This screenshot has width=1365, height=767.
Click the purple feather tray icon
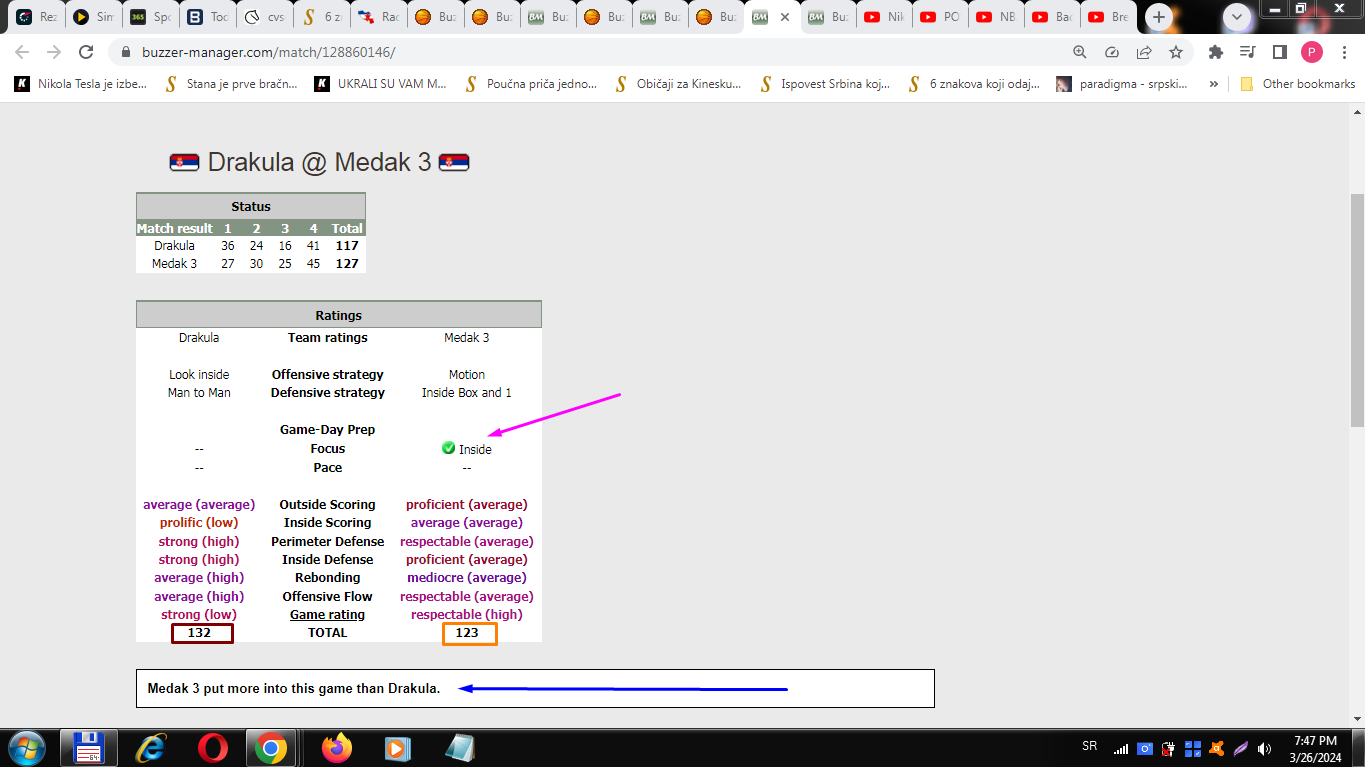tap(1241, 748)
